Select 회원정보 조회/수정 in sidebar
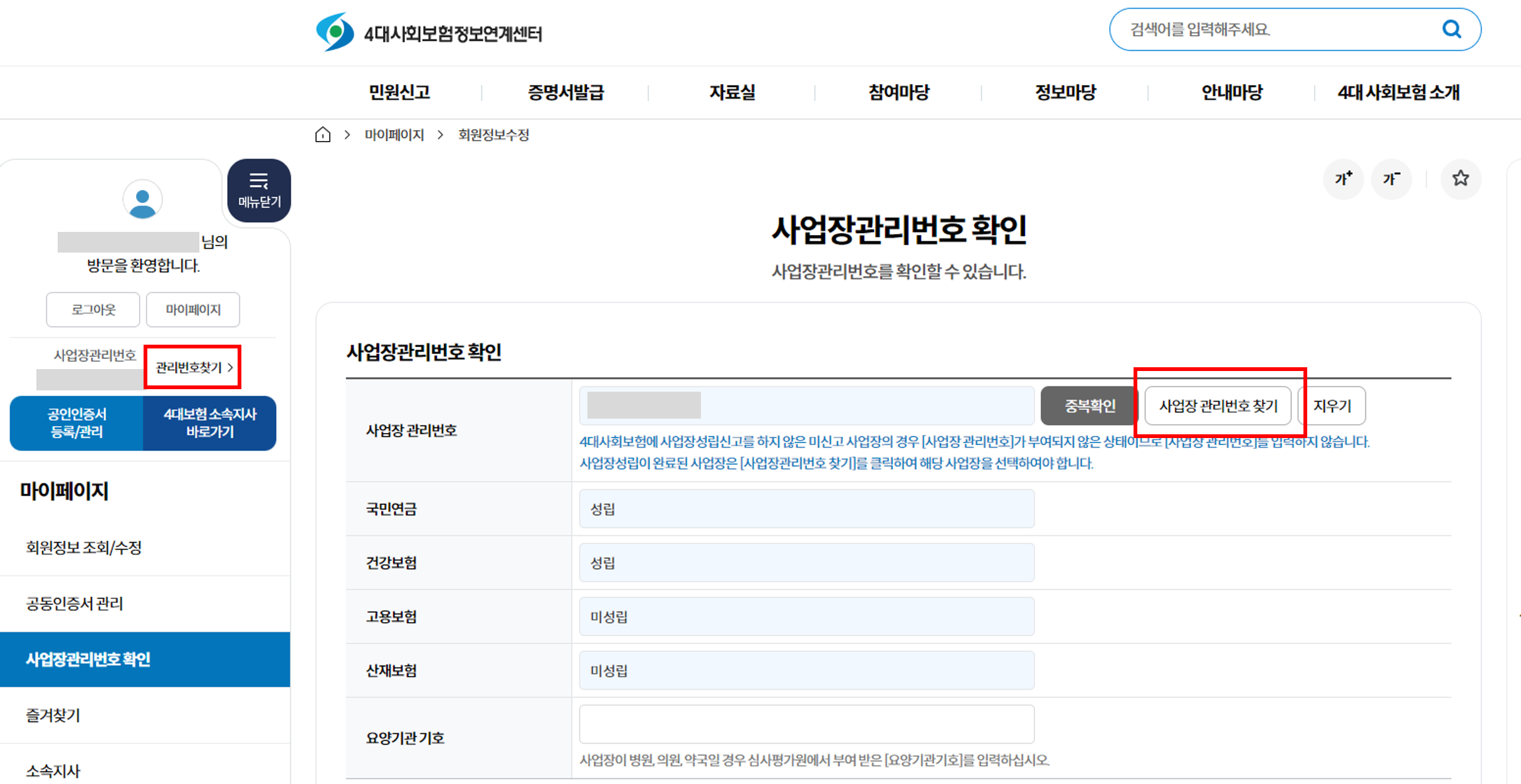 point(84,548)
